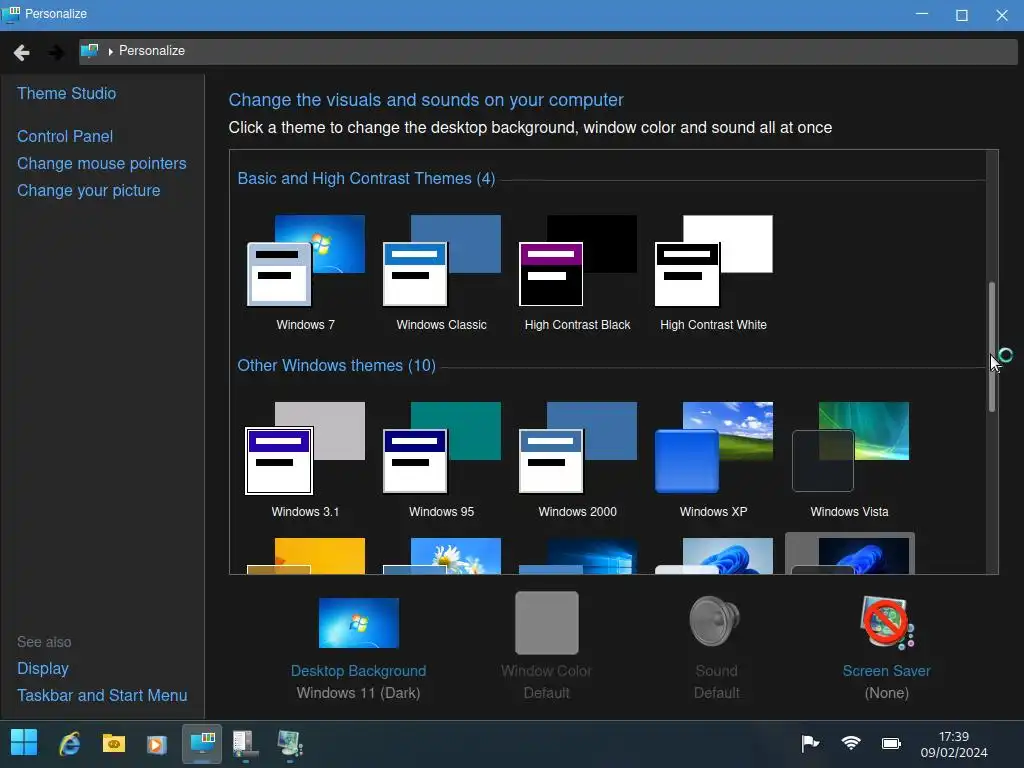Click the address bar root icon
This screenshot has height=768, width=1024.
89,50
